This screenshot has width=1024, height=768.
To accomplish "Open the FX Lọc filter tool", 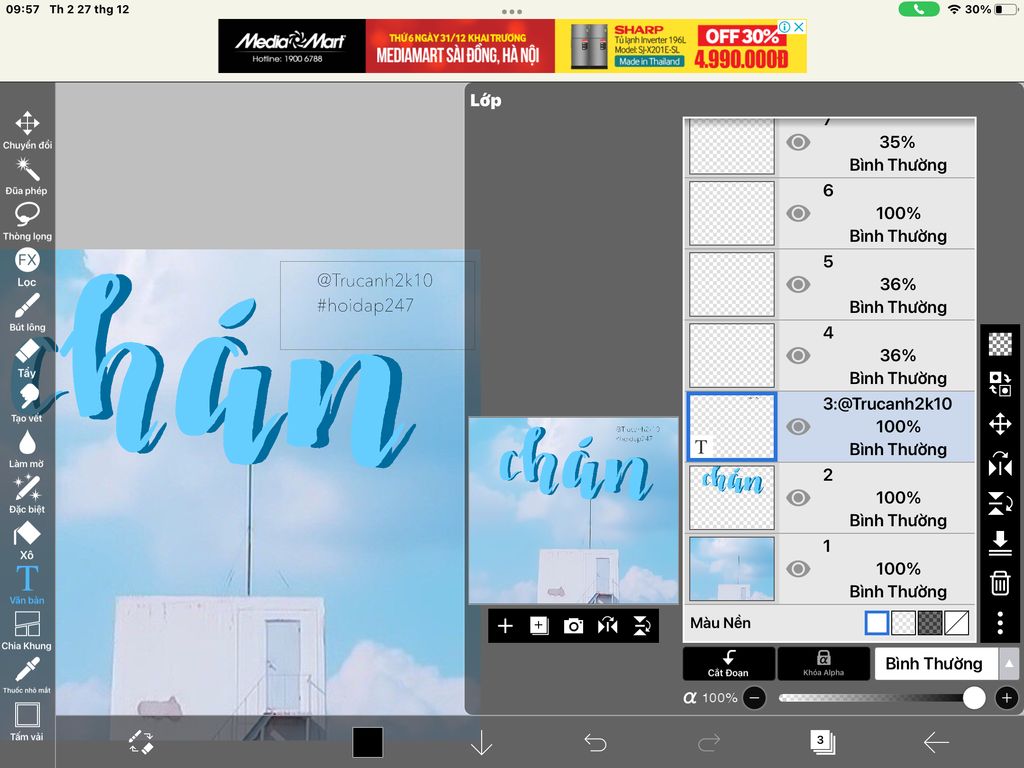I will tap(27, 266).
